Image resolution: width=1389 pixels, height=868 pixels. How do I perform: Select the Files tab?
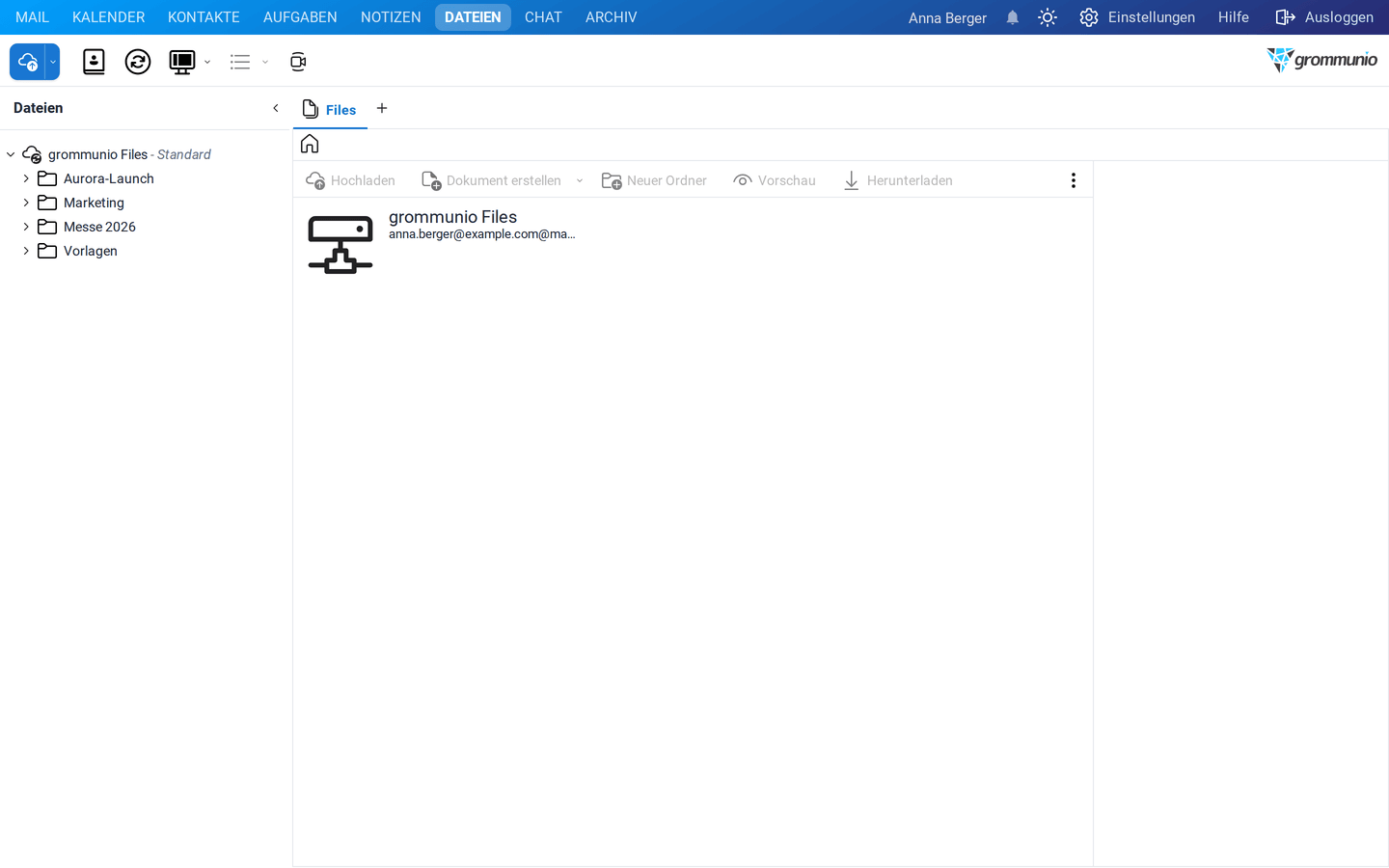coord(330,109)
